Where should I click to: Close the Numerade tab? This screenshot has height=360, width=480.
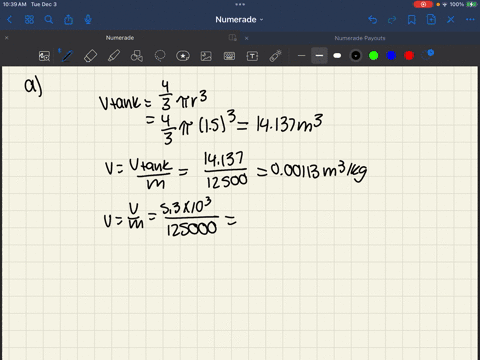click(6, 38)
